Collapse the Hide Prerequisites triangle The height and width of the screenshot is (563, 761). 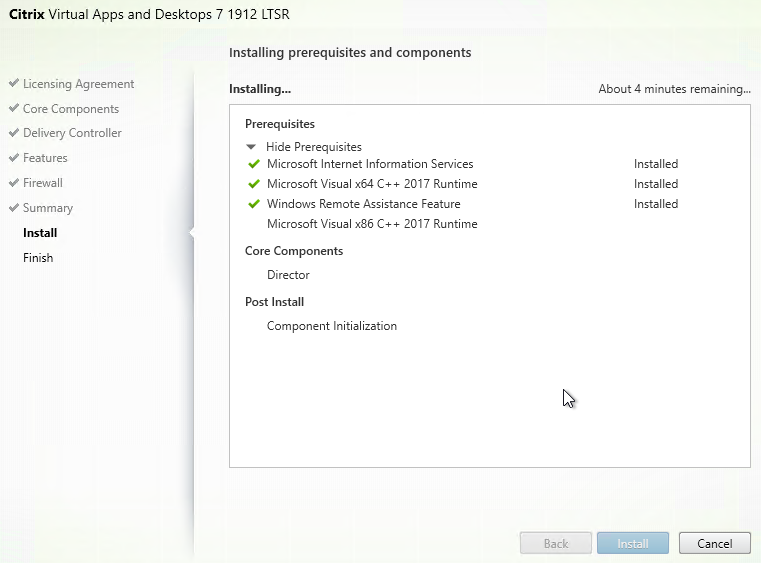(252, 147)
